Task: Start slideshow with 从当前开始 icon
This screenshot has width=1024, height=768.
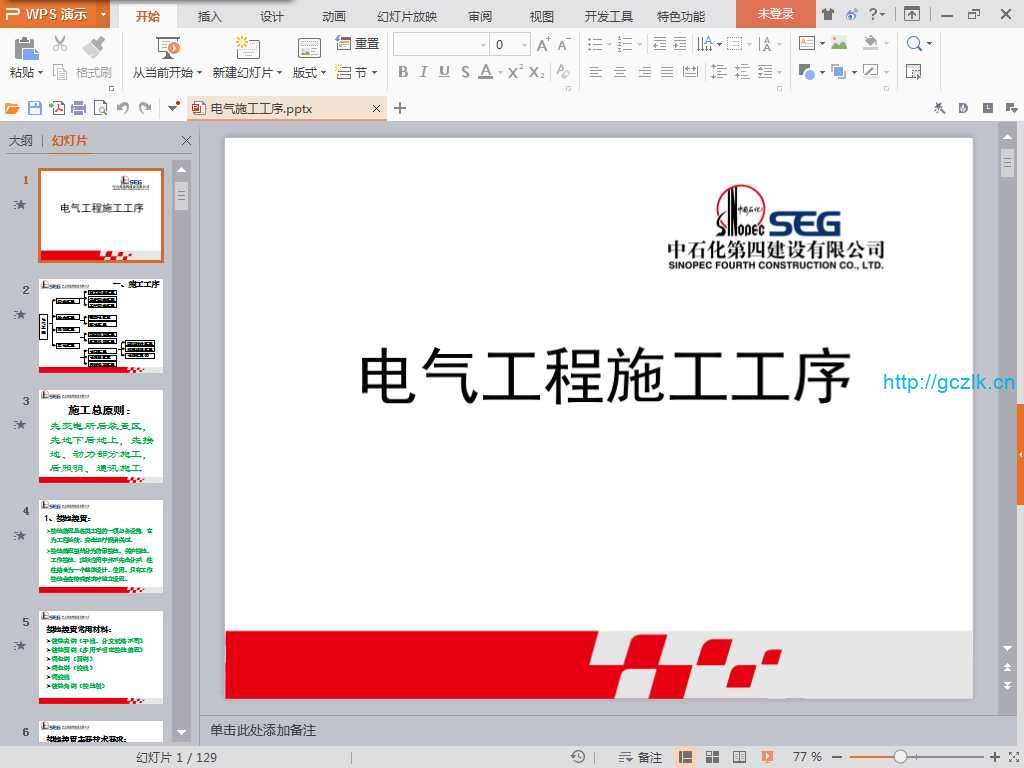Action: [168, 47]
